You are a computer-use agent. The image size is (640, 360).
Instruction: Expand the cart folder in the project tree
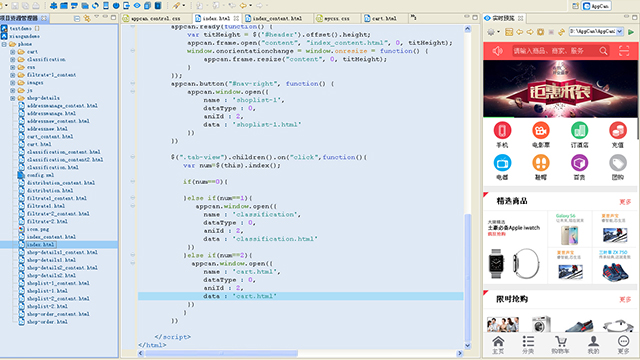pos(12,52)
